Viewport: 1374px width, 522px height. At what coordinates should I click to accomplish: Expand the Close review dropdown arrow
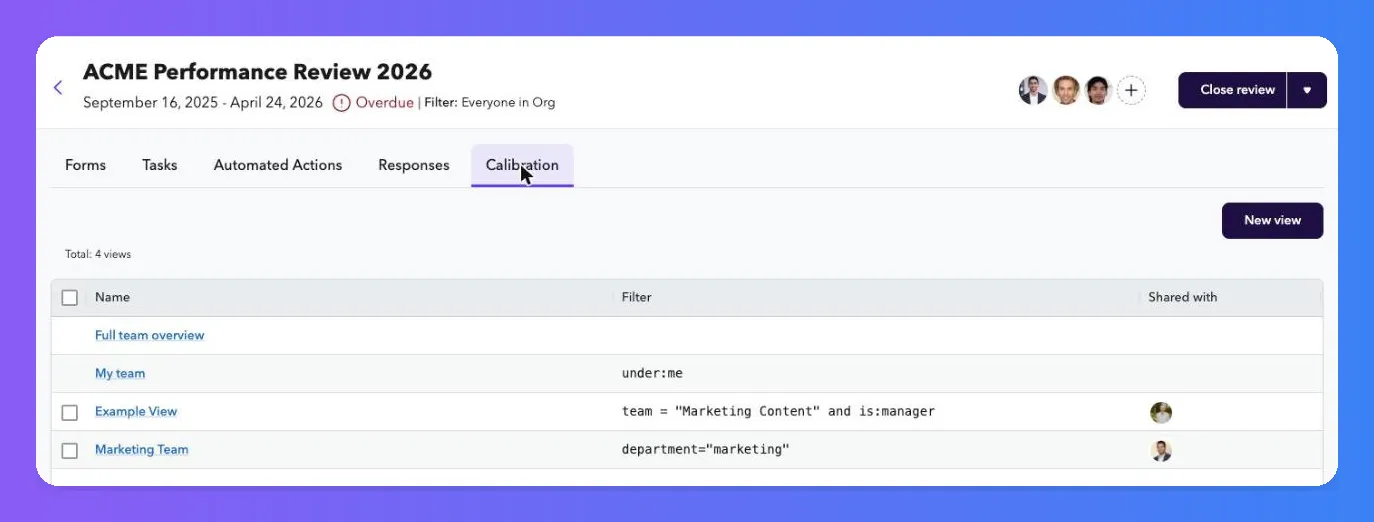click(1307, 90)
